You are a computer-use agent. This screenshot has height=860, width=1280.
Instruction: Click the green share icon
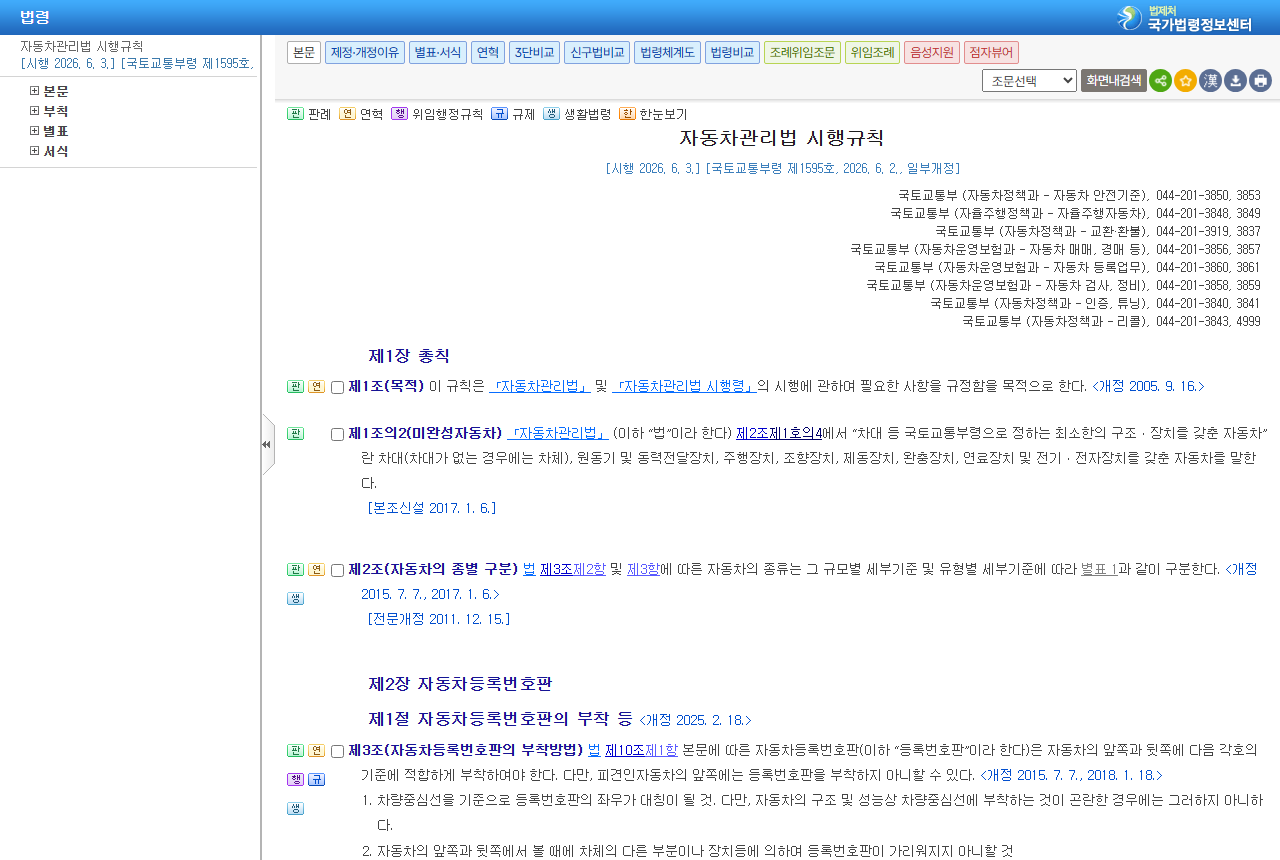(1160, 81)
